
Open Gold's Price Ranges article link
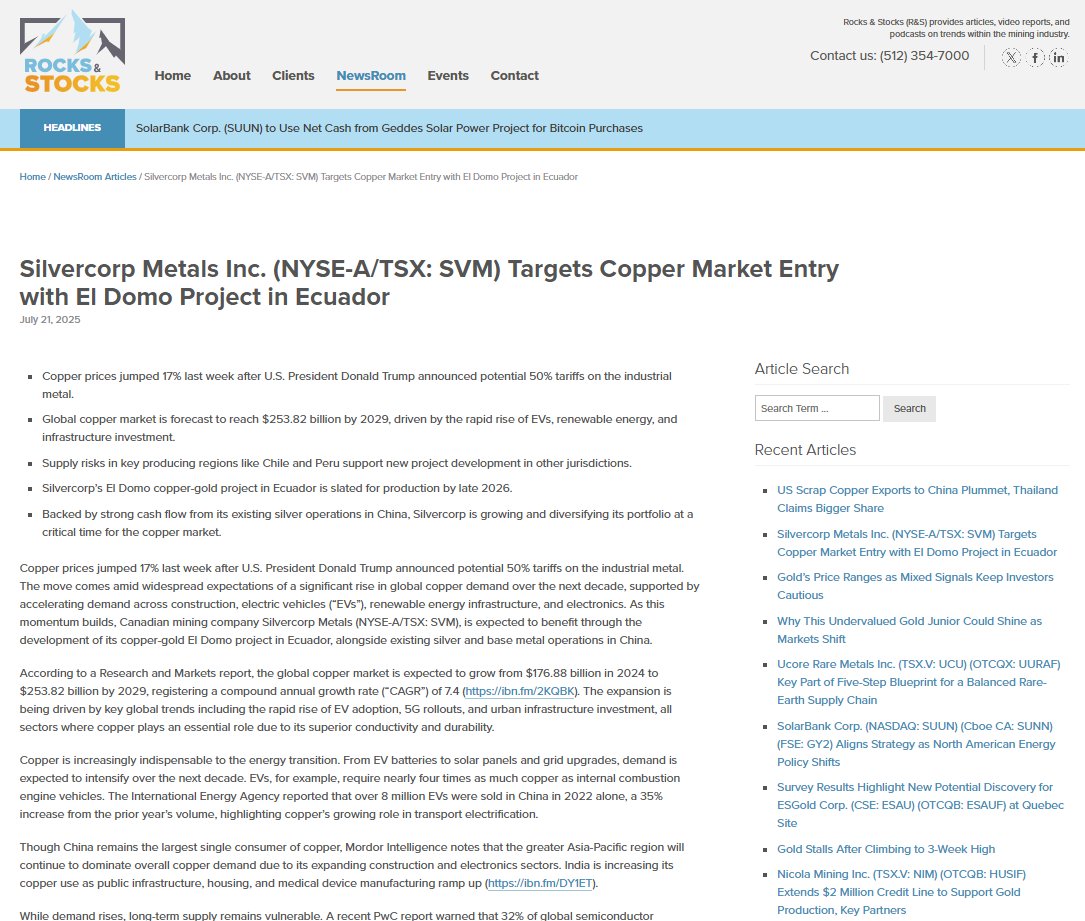pos(915,586)
